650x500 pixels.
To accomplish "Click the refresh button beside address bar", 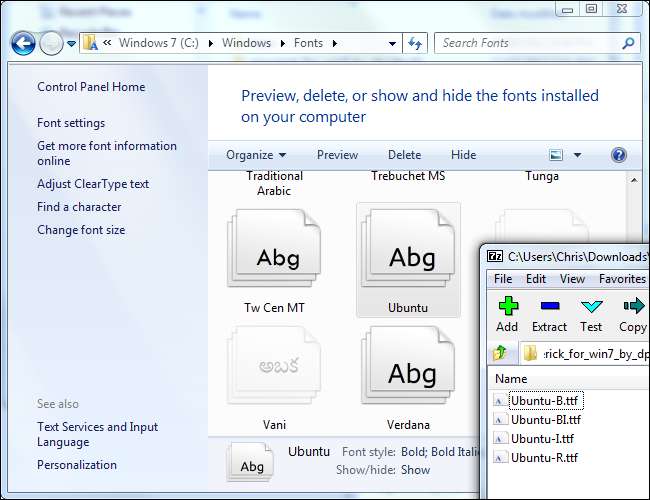I will [415, 43].
